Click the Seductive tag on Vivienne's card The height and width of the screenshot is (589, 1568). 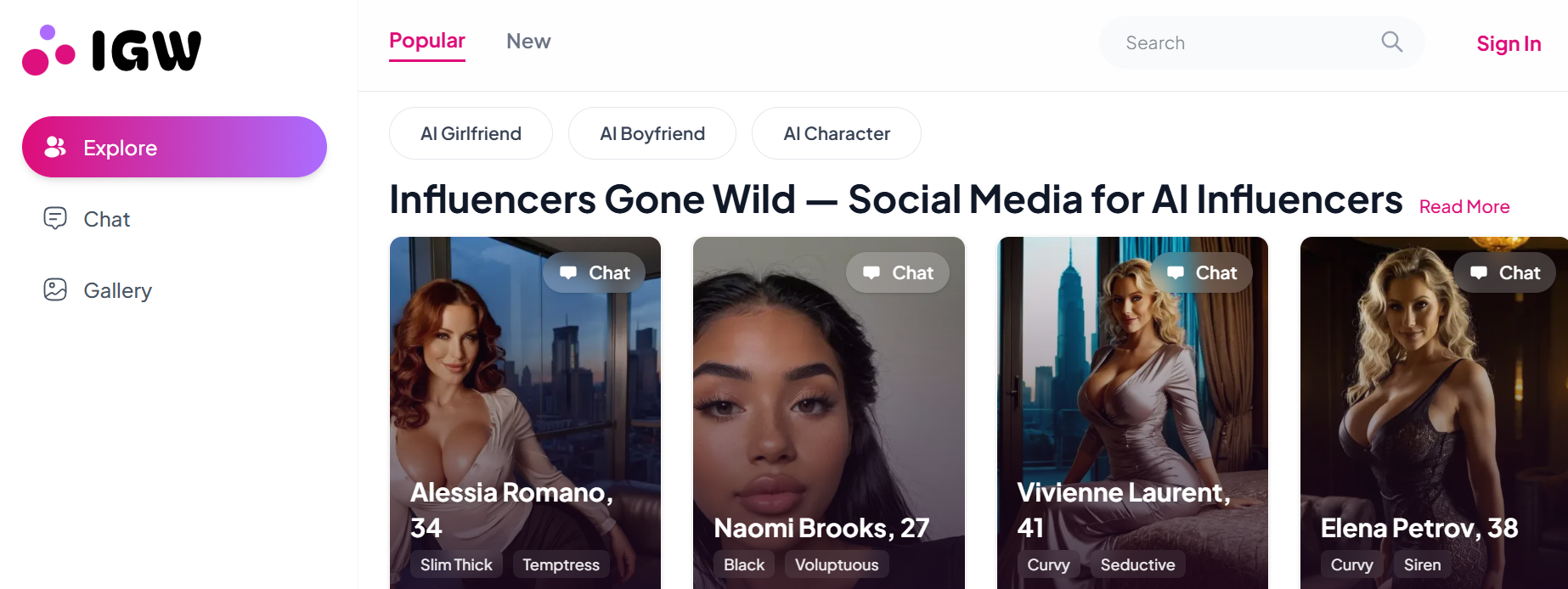1138,564
